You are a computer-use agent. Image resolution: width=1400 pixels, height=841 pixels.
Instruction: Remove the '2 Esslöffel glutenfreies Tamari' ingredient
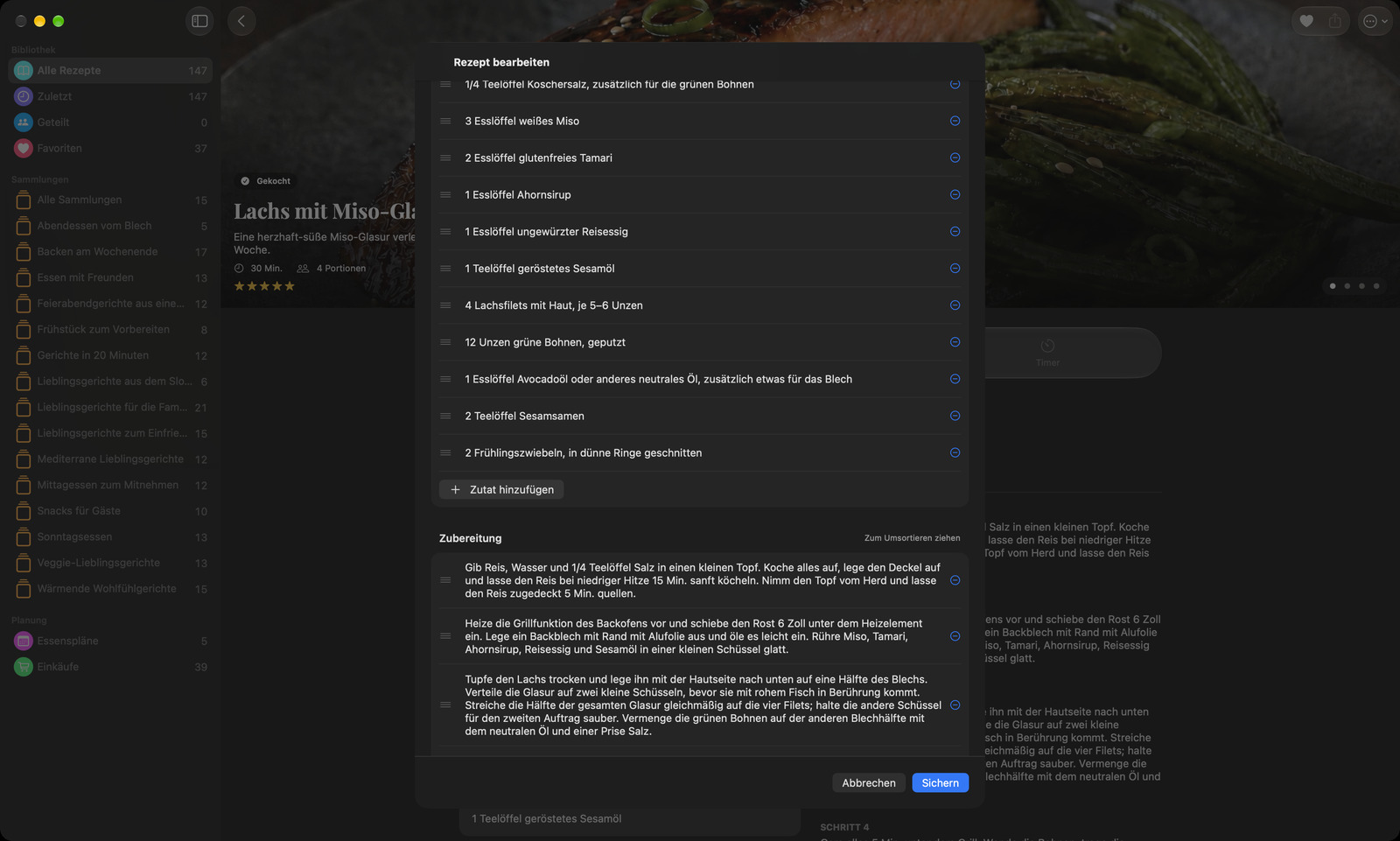(955, 158)
